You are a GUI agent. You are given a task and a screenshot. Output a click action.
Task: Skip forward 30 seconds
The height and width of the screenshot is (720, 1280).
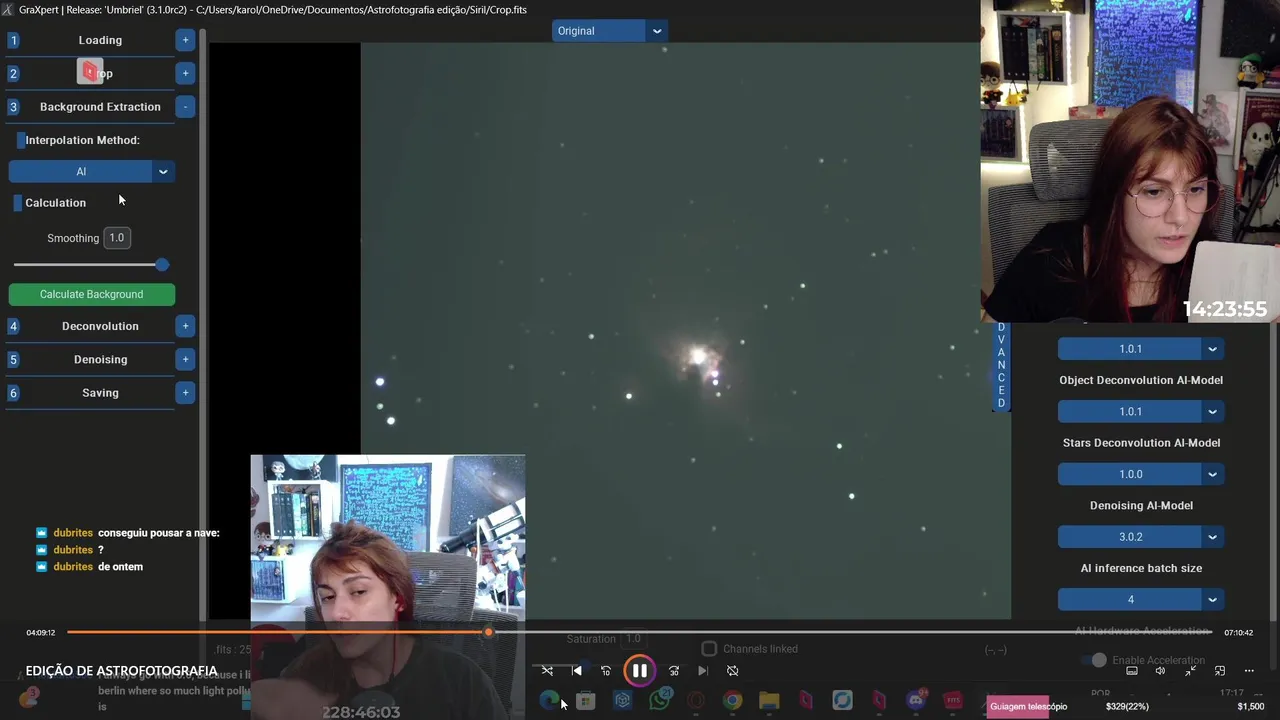(x=674, y=671)
